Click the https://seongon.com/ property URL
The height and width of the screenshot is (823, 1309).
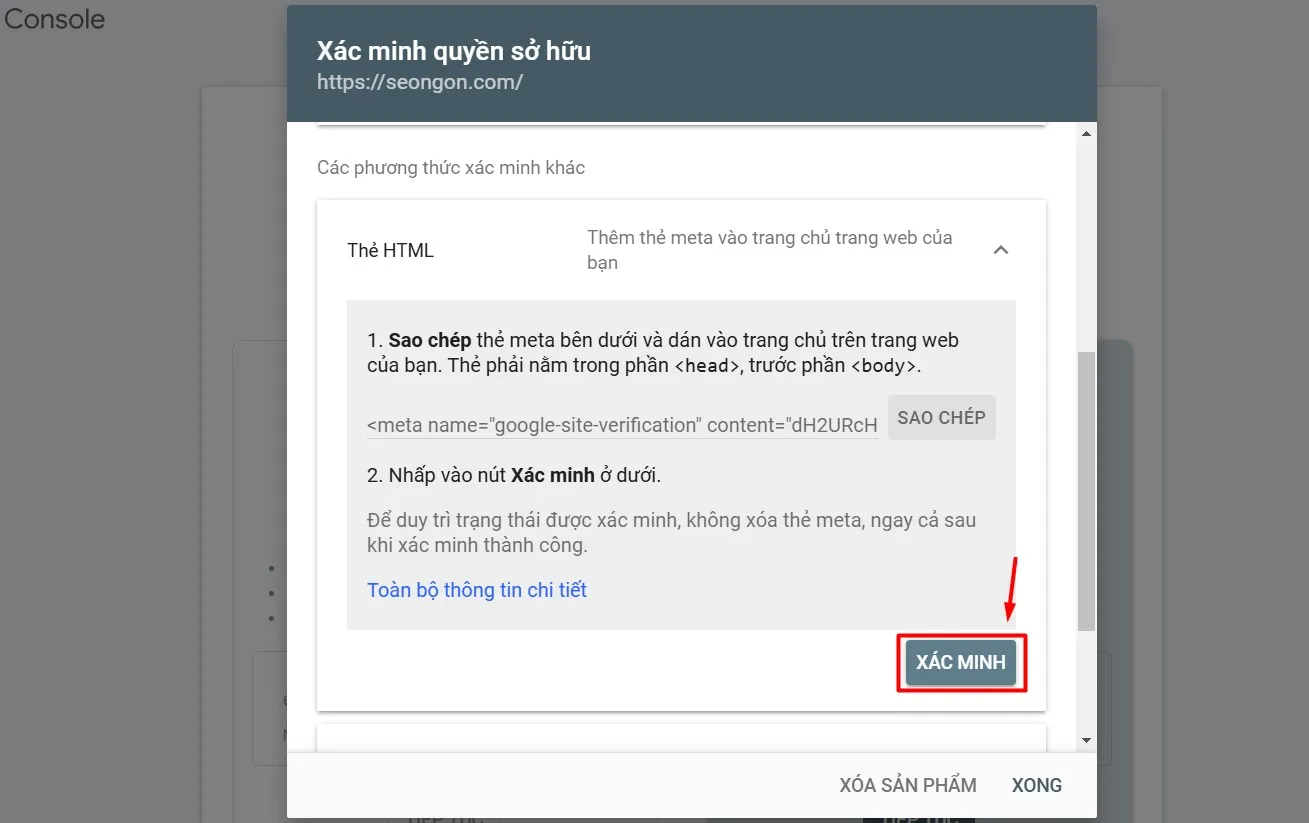click(x=420, y=82)
